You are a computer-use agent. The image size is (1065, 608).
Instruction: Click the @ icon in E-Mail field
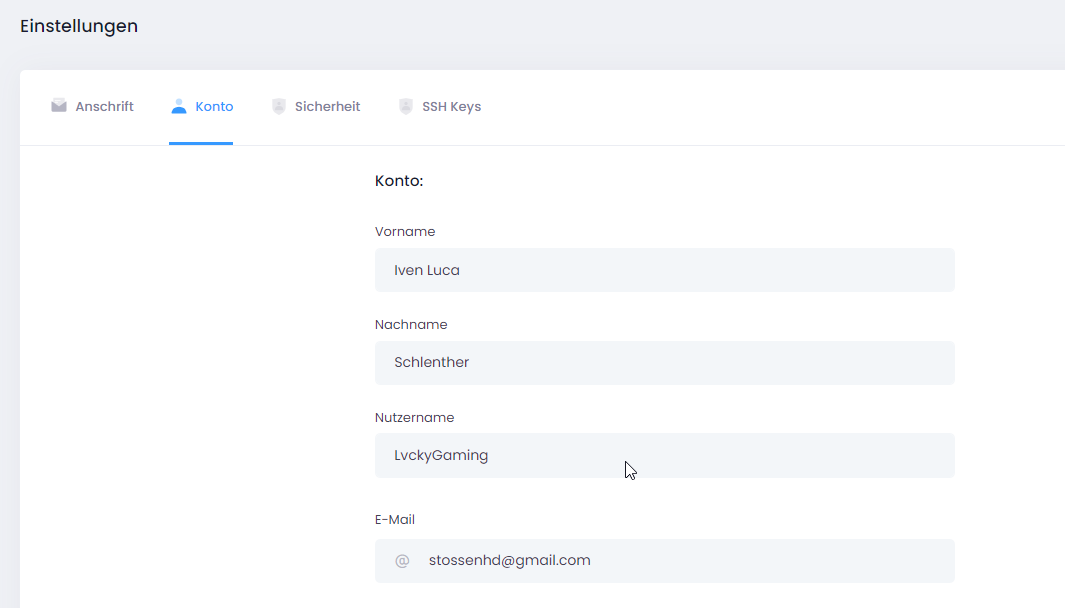click(402, 561)
